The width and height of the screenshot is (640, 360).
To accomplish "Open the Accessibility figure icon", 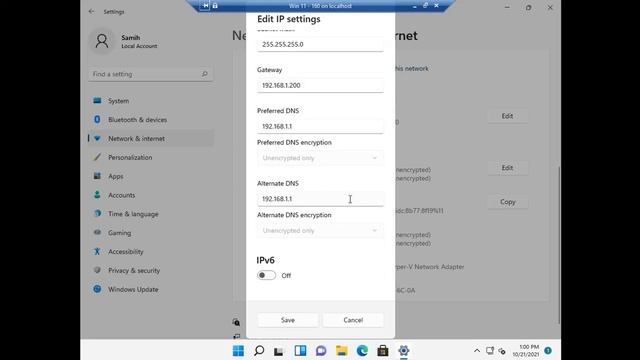I will [97, 251].
